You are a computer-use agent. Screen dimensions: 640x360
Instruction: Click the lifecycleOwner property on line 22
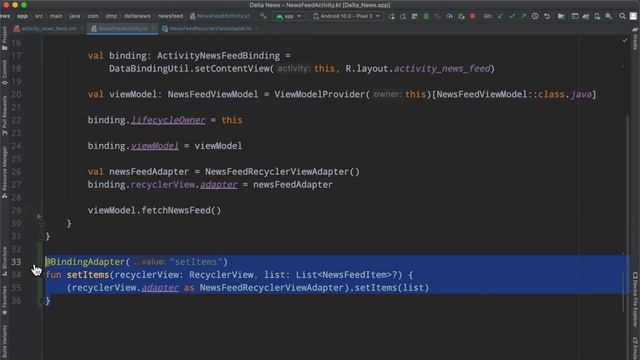[x=168, y=120]
